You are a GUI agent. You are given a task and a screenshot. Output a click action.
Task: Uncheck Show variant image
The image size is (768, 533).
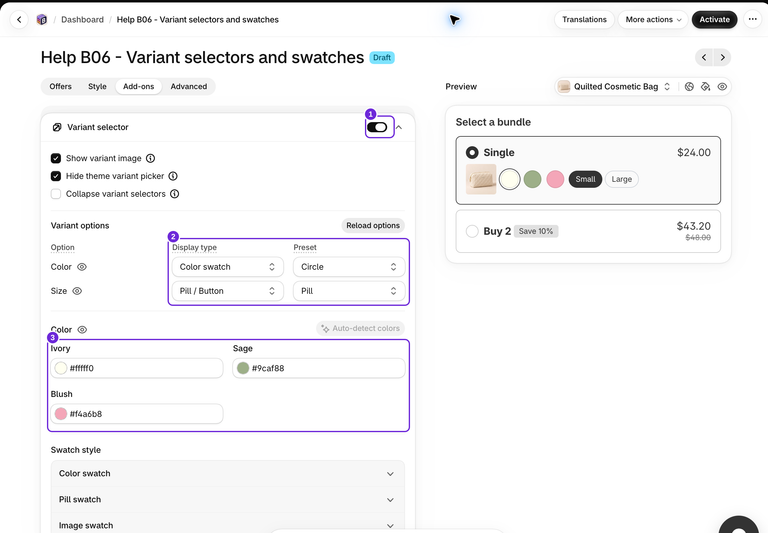(56, 158)
